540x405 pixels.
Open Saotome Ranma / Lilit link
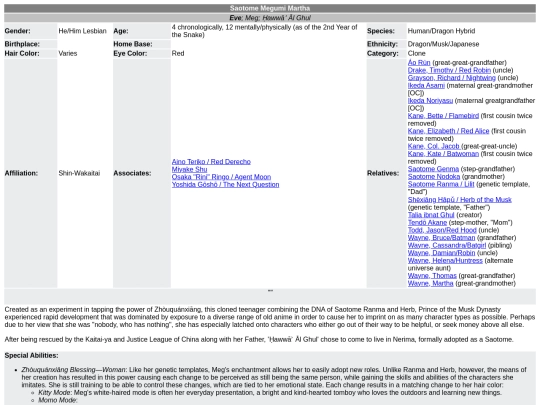click(x=441, y=184)
